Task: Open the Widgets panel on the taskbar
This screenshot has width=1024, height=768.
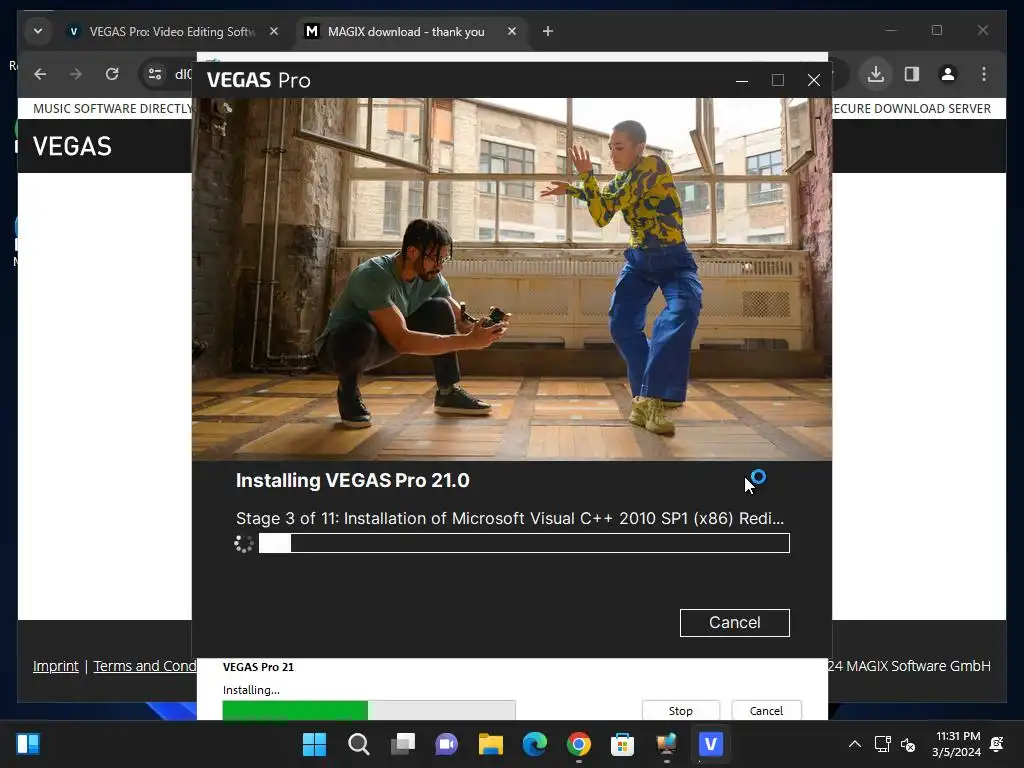Action: (x=28, y=744)
